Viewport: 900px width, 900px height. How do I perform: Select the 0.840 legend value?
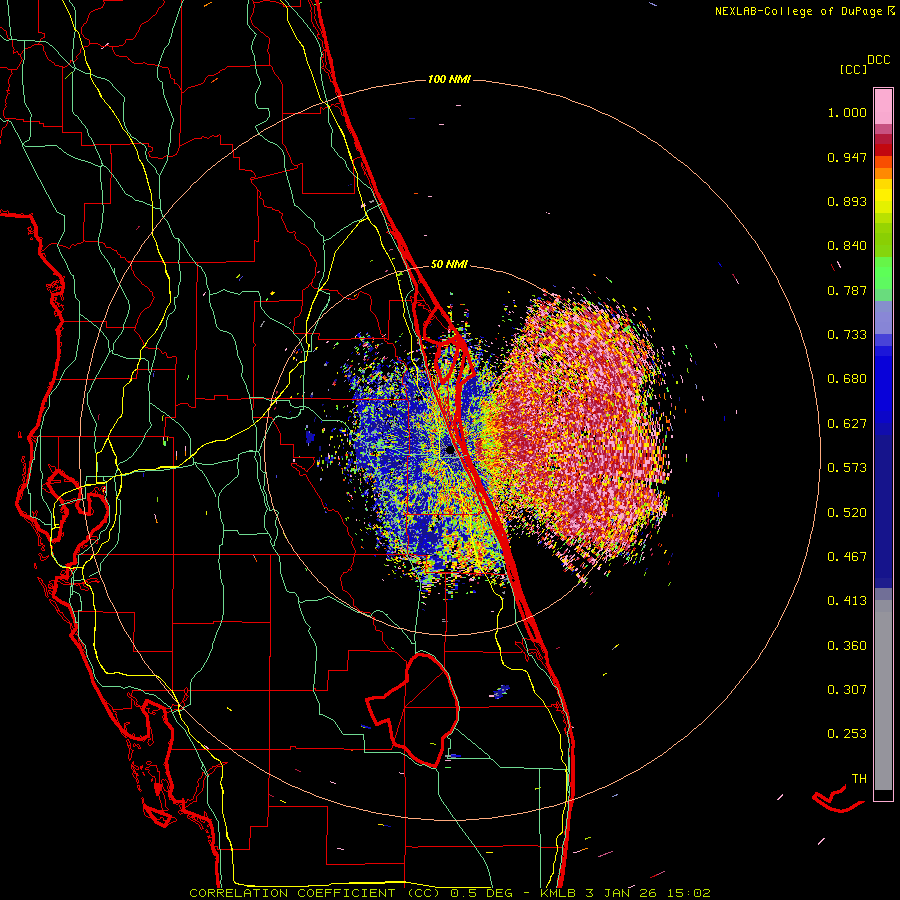(847, 246)
